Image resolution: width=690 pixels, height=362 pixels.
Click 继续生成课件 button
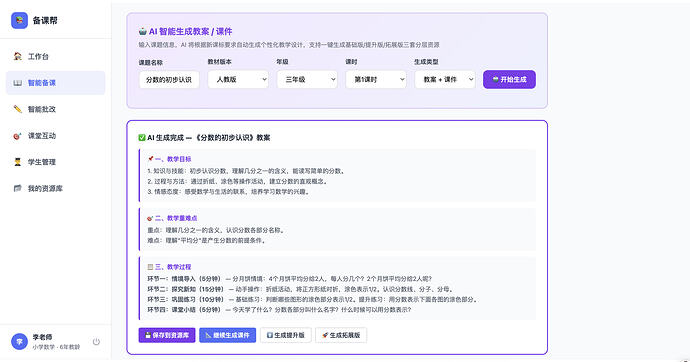[x=228, y=335]
